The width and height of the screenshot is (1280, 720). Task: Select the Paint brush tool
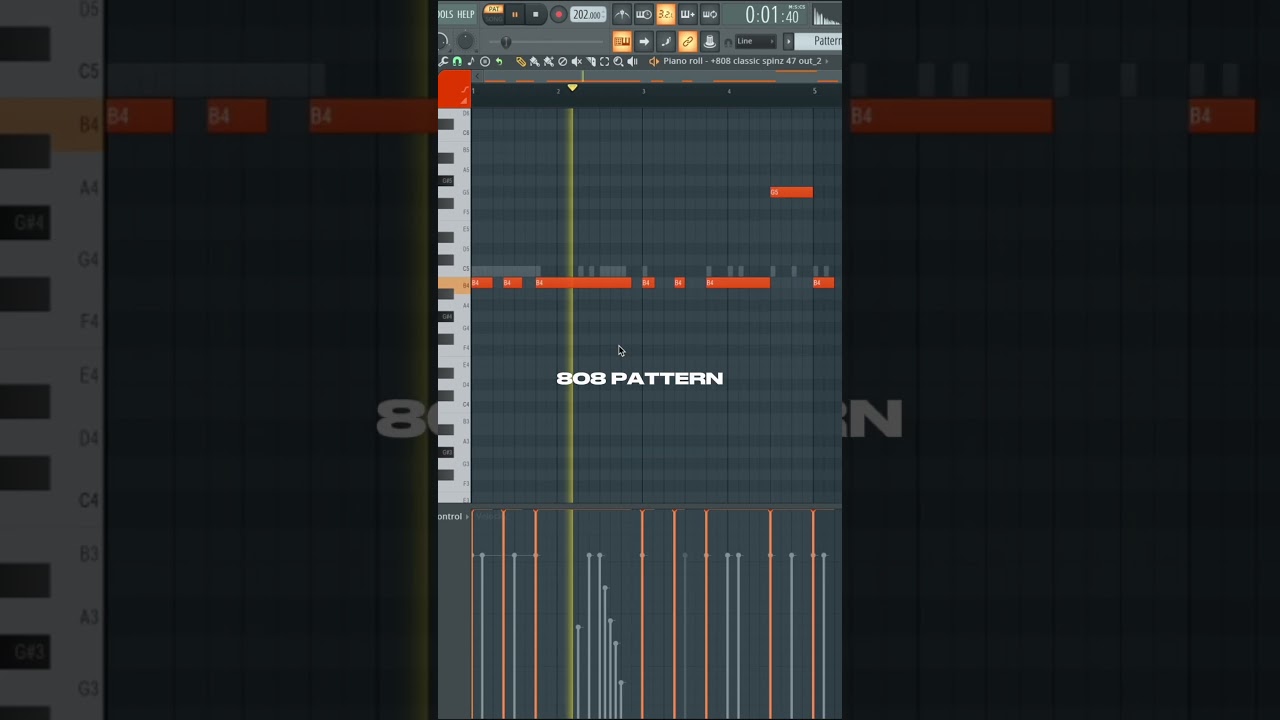coord(535,61)
